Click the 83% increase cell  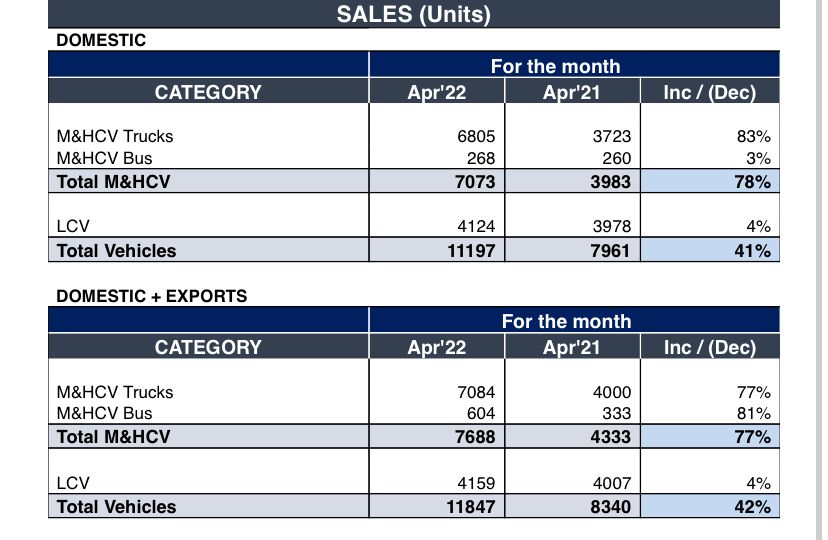coord(751,136)
